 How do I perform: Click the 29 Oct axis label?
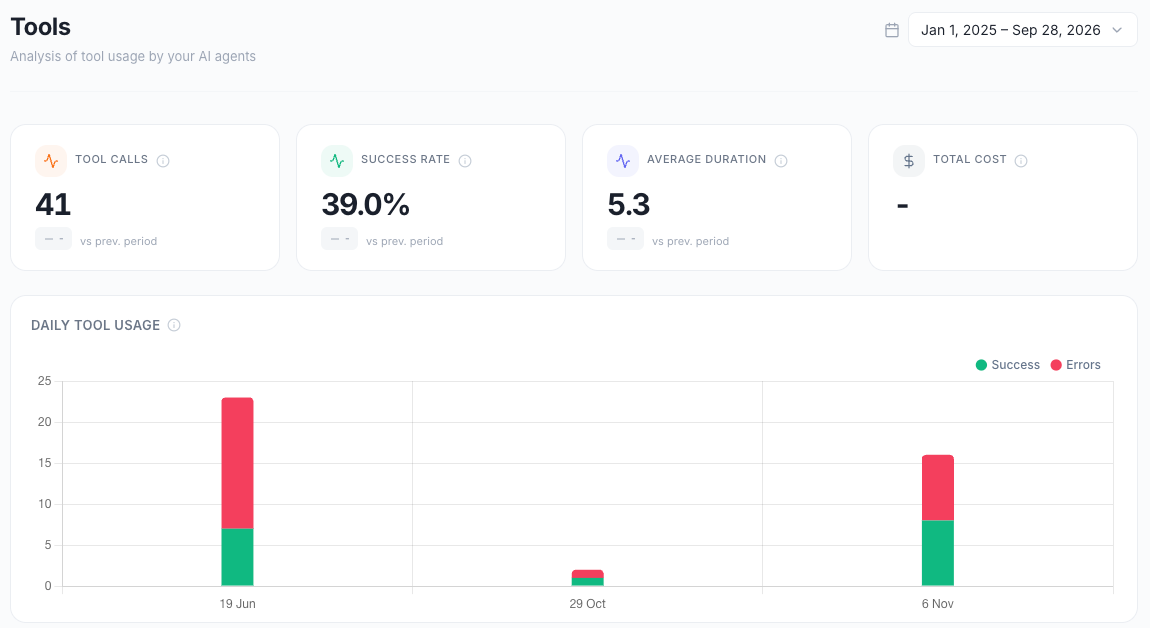(x=587, y=604)
